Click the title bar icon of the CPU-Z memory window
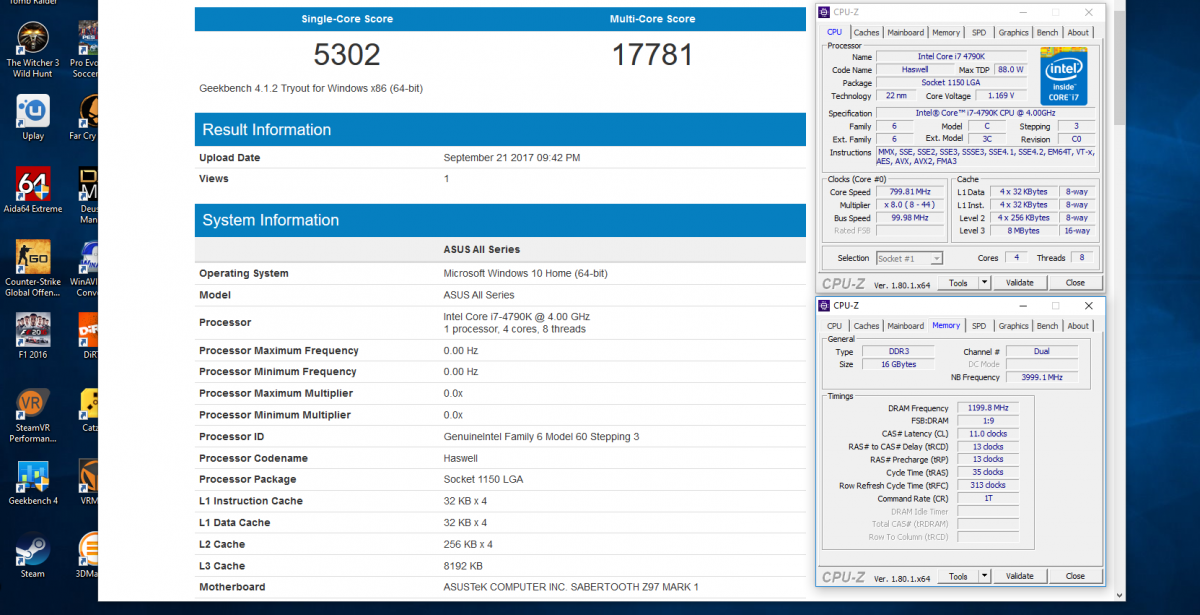 824,305
